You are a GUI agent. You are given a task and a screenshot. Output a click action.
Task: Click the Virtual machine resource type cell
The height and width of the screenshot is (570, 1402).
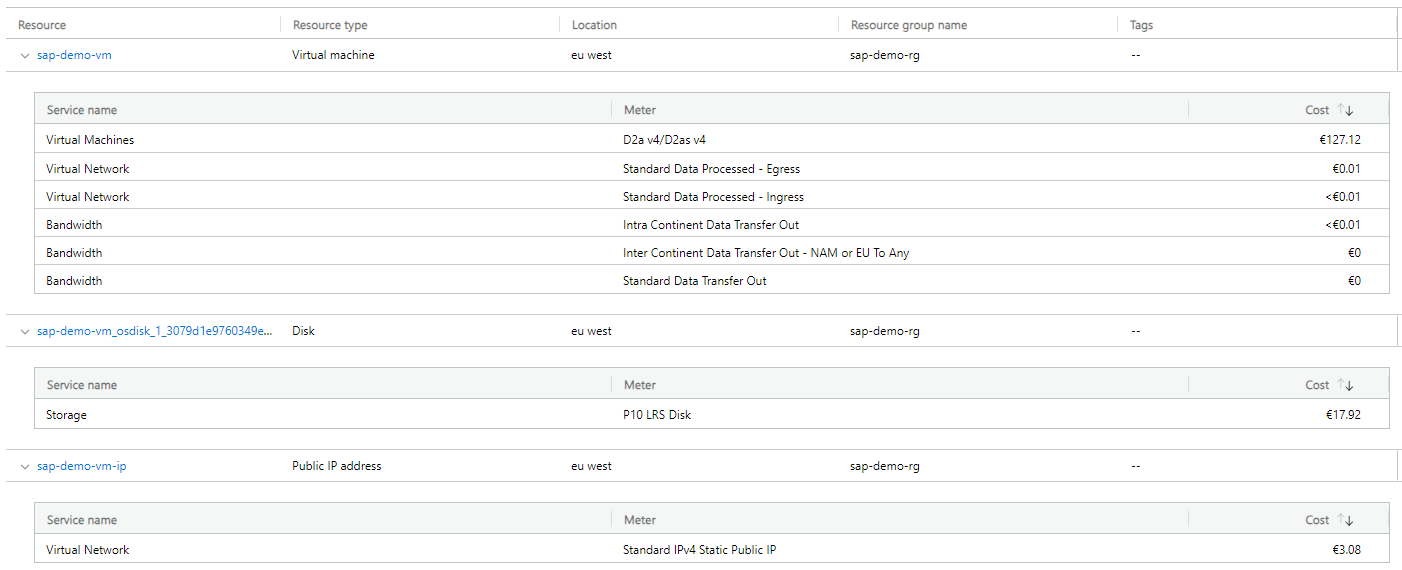coord(333,55)
